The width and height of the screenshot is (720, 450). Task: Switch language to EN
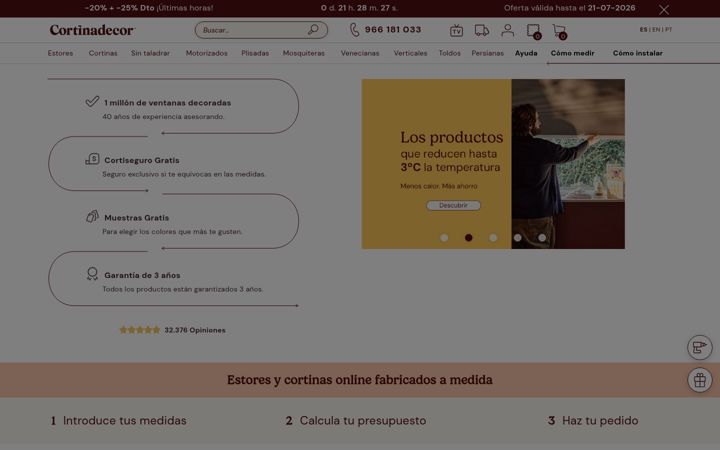(656, 29)
